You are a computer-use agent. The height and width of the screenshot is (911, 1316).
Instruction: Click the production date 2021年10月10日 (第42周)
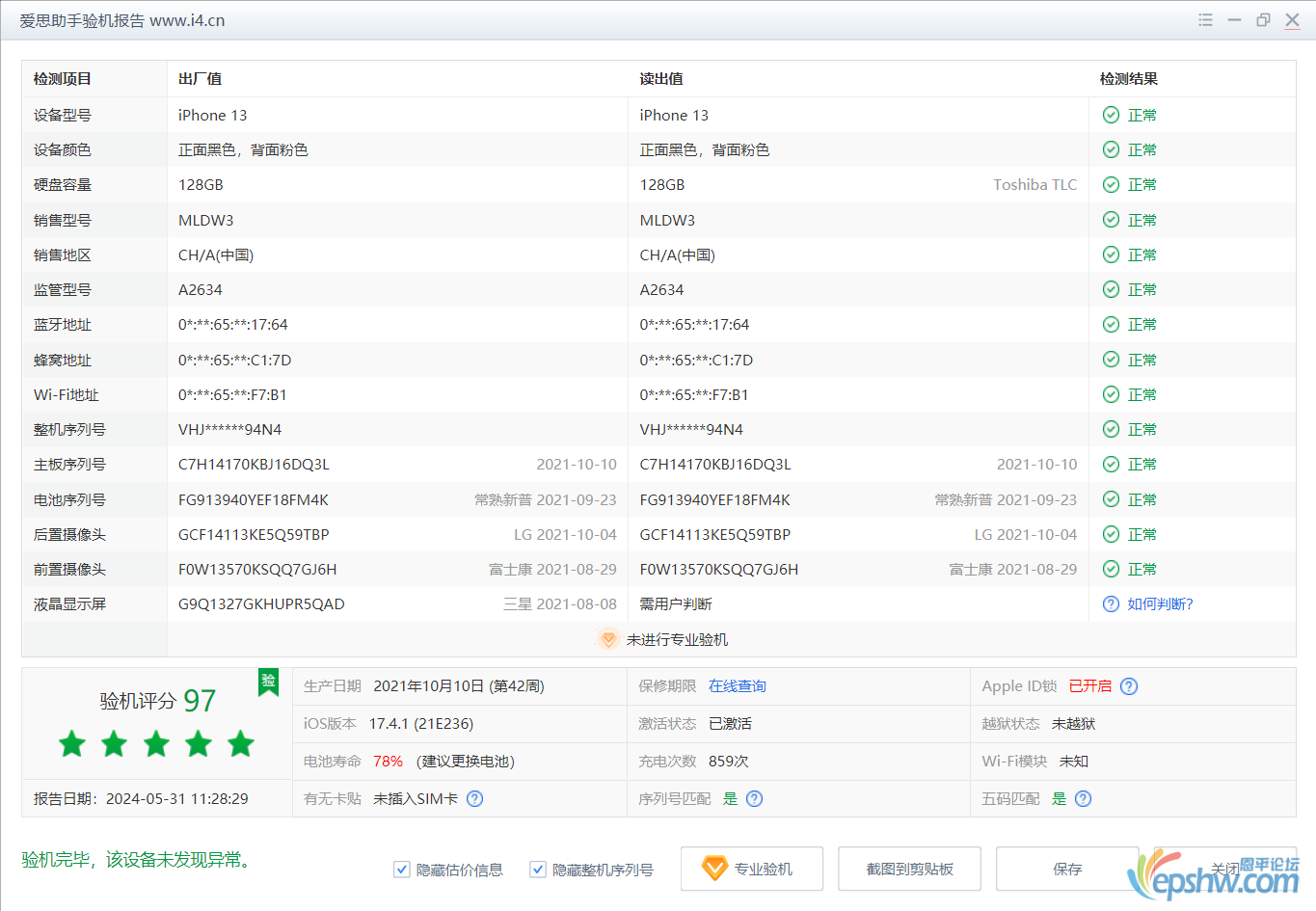tap(459, 686)
